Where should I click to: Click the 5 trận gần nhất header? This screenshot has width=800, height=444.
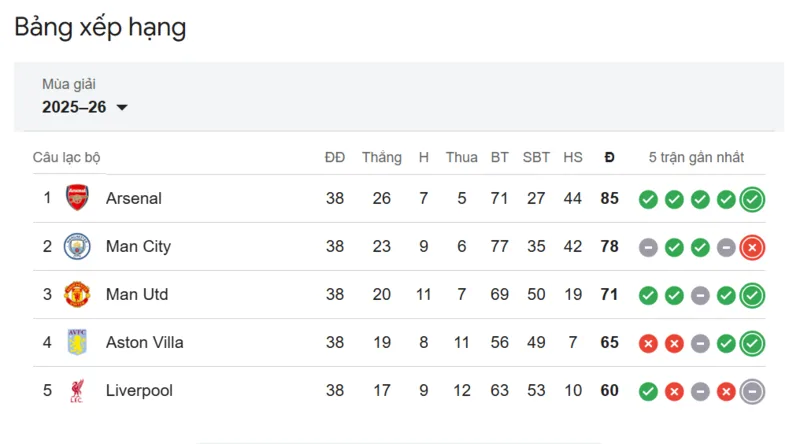point(696,158)
